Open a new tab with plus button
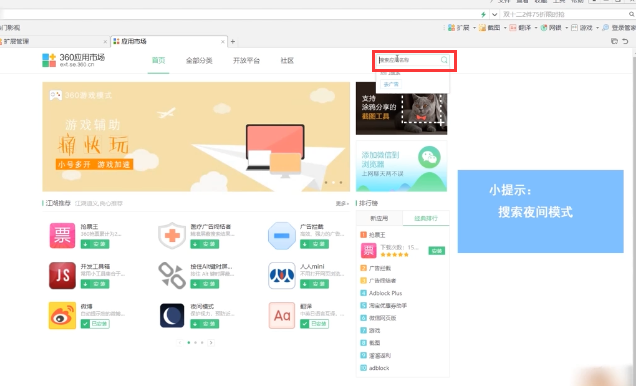 pyautogui.click(x=233, y=41)
